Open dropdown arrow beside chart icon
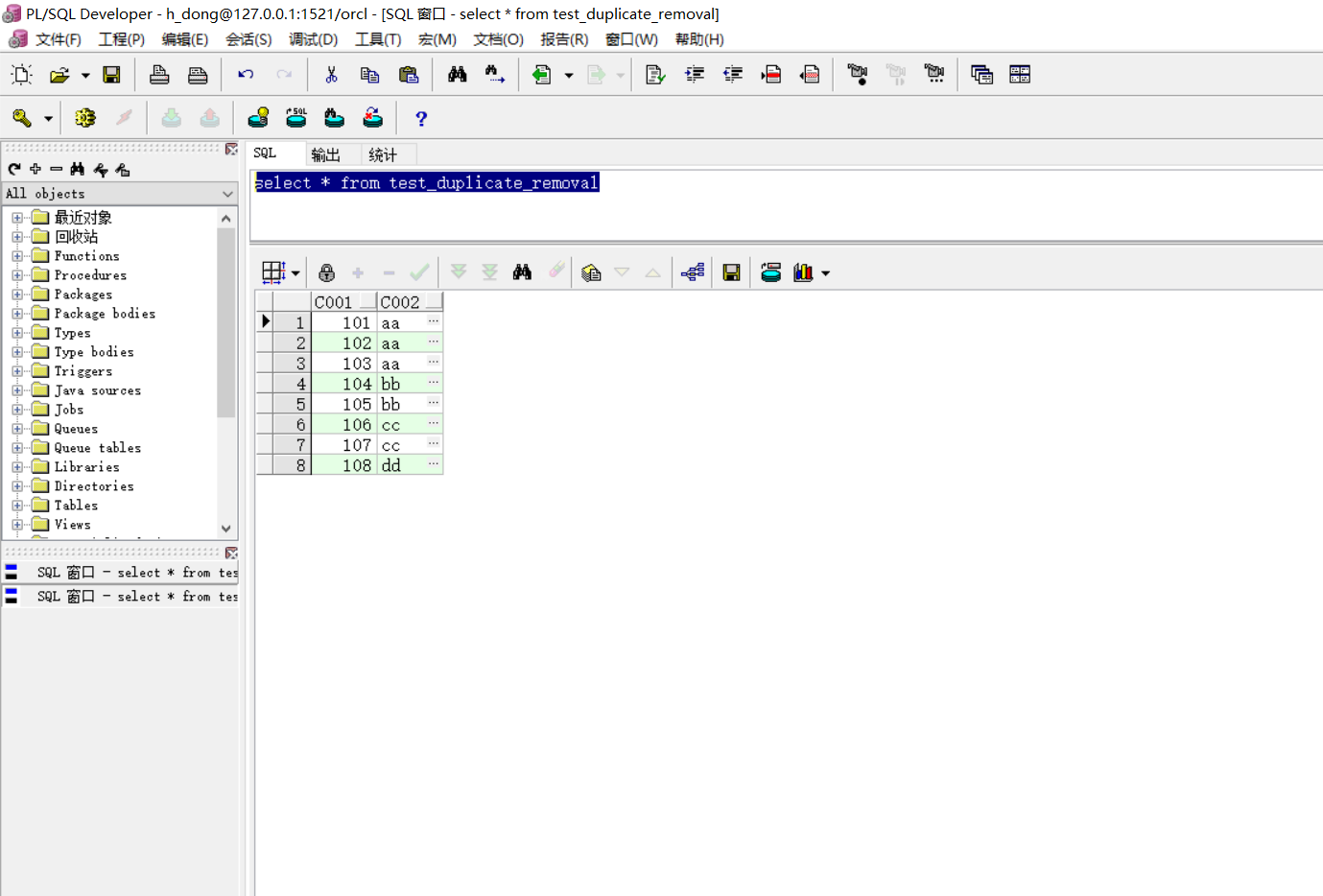The image size is (1323, 896). click(825, 273)
